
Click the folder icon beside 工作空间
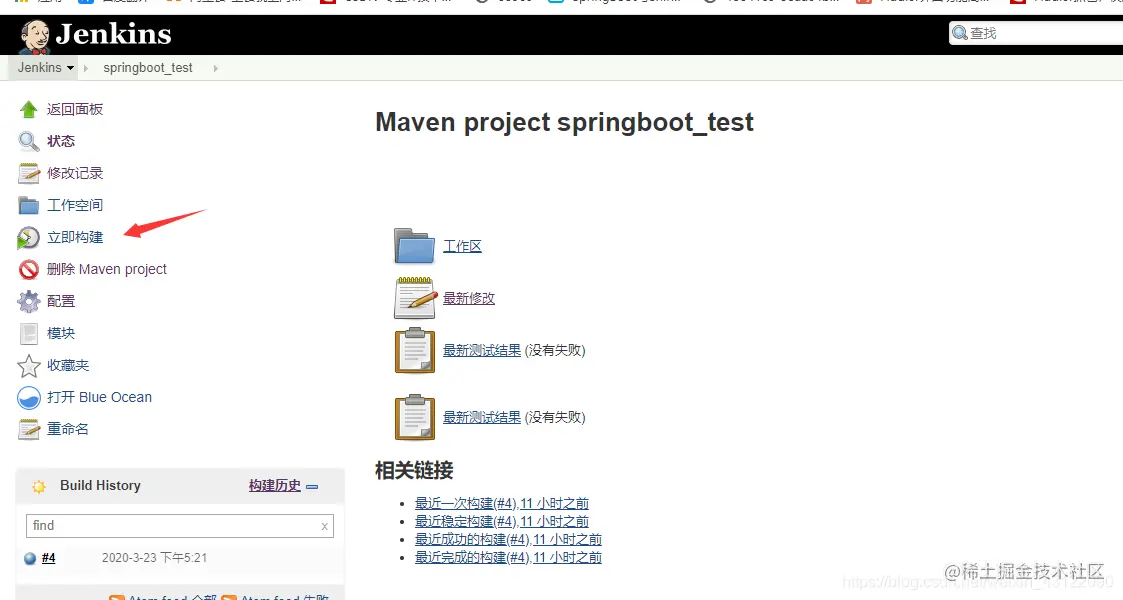(x=29, y=205)
